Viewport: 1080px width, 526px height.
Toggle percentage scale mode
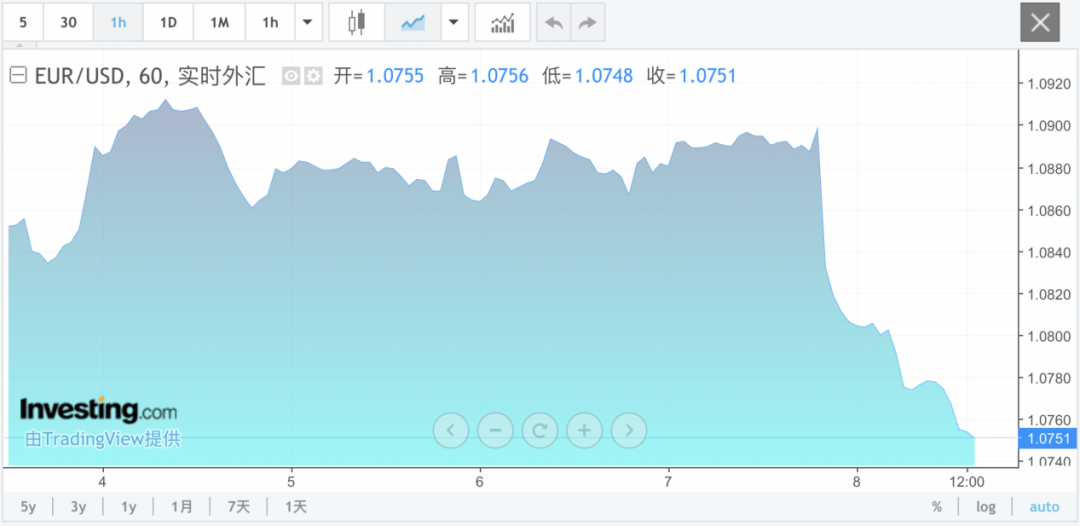937,507
